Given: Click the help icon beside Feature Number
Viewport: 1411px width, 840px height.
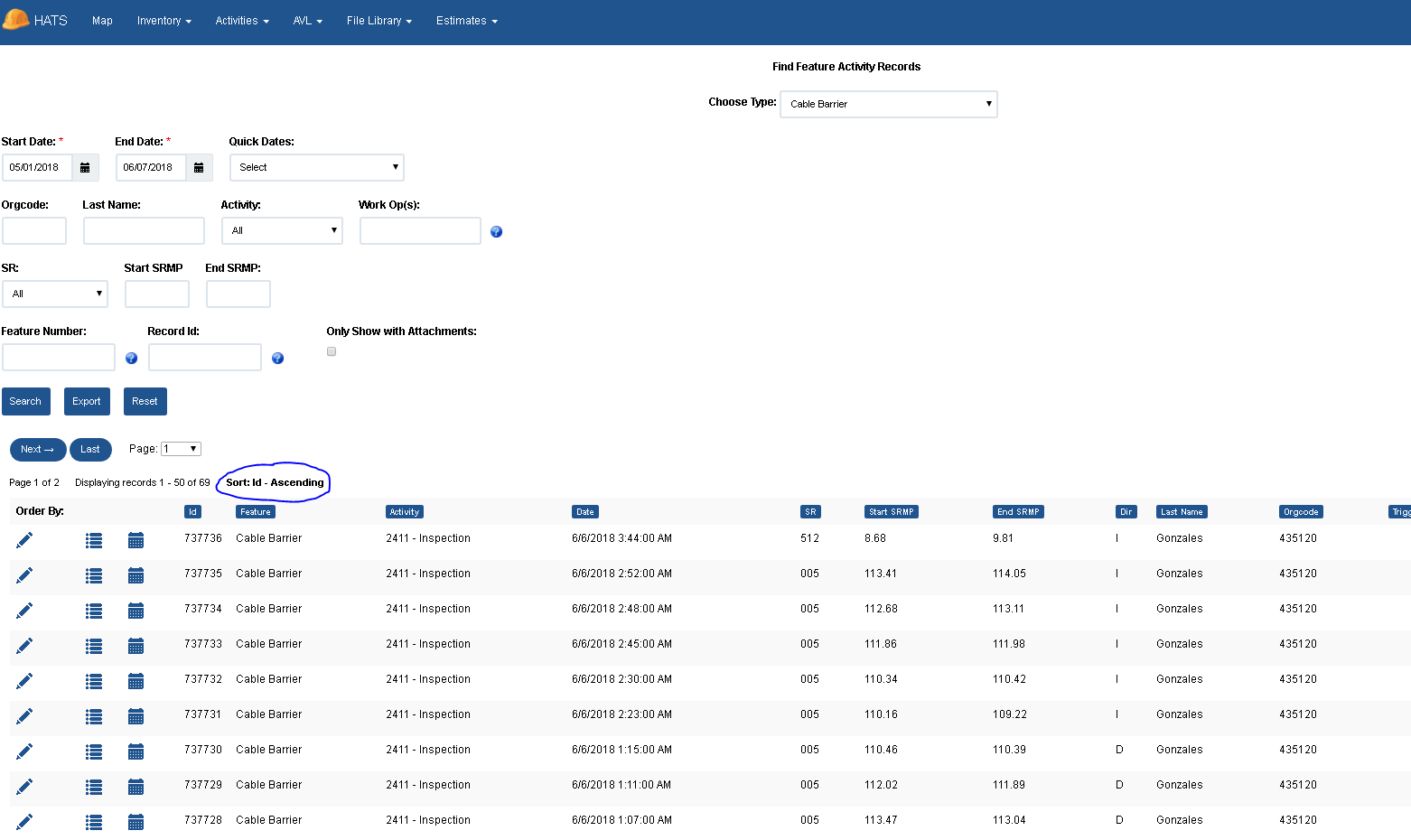Looking at the screenshot, I should (131, 358).
